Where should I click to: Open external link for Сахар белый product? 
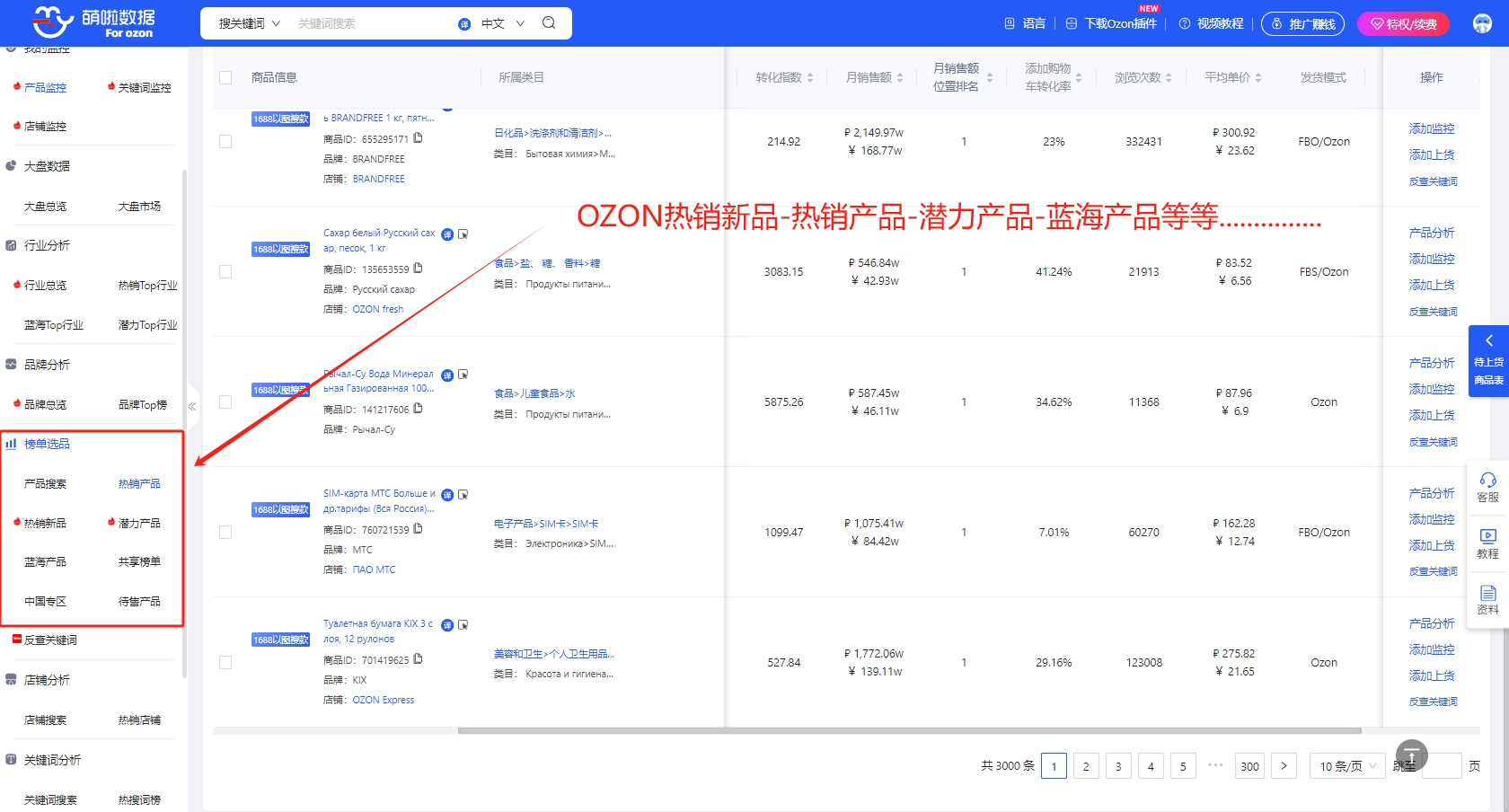[463, 234]
